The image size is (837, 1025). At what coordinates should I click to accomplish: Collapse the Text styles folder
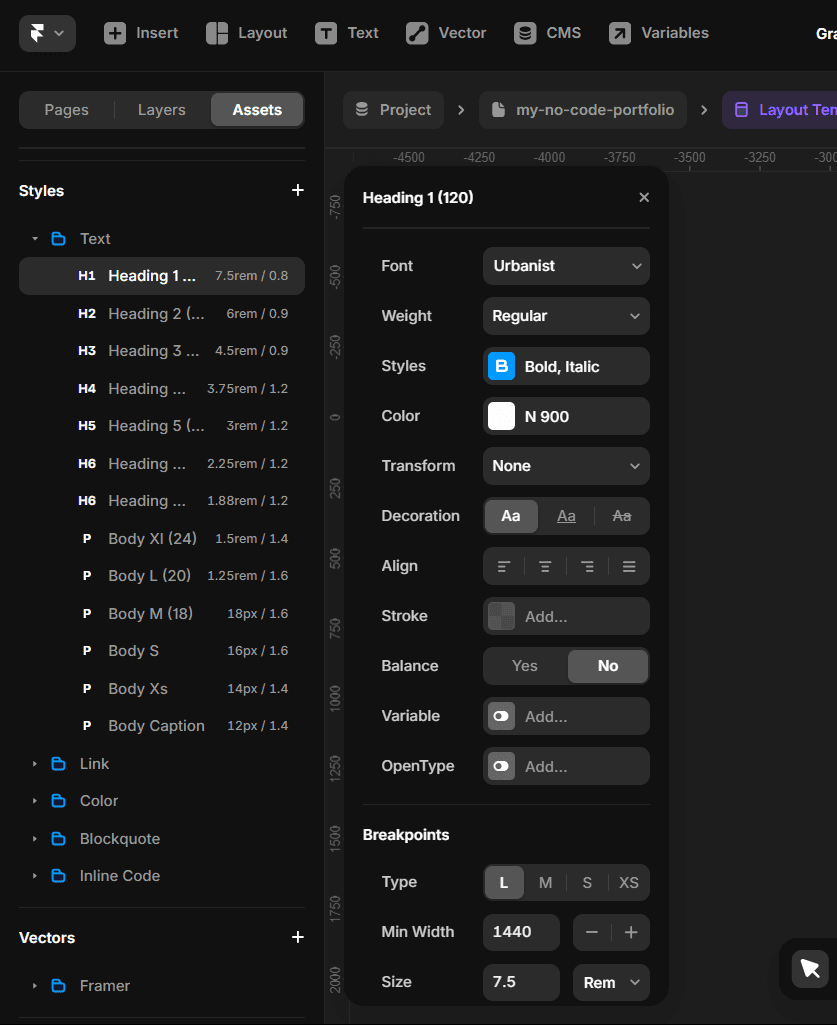pyautogui.click(x=35, y=239)
